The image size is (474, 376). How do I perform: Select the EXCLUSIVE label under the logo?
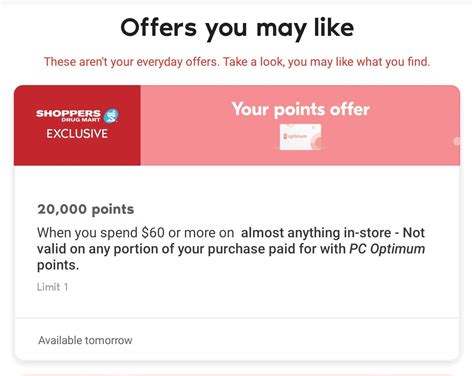[77, 134]
